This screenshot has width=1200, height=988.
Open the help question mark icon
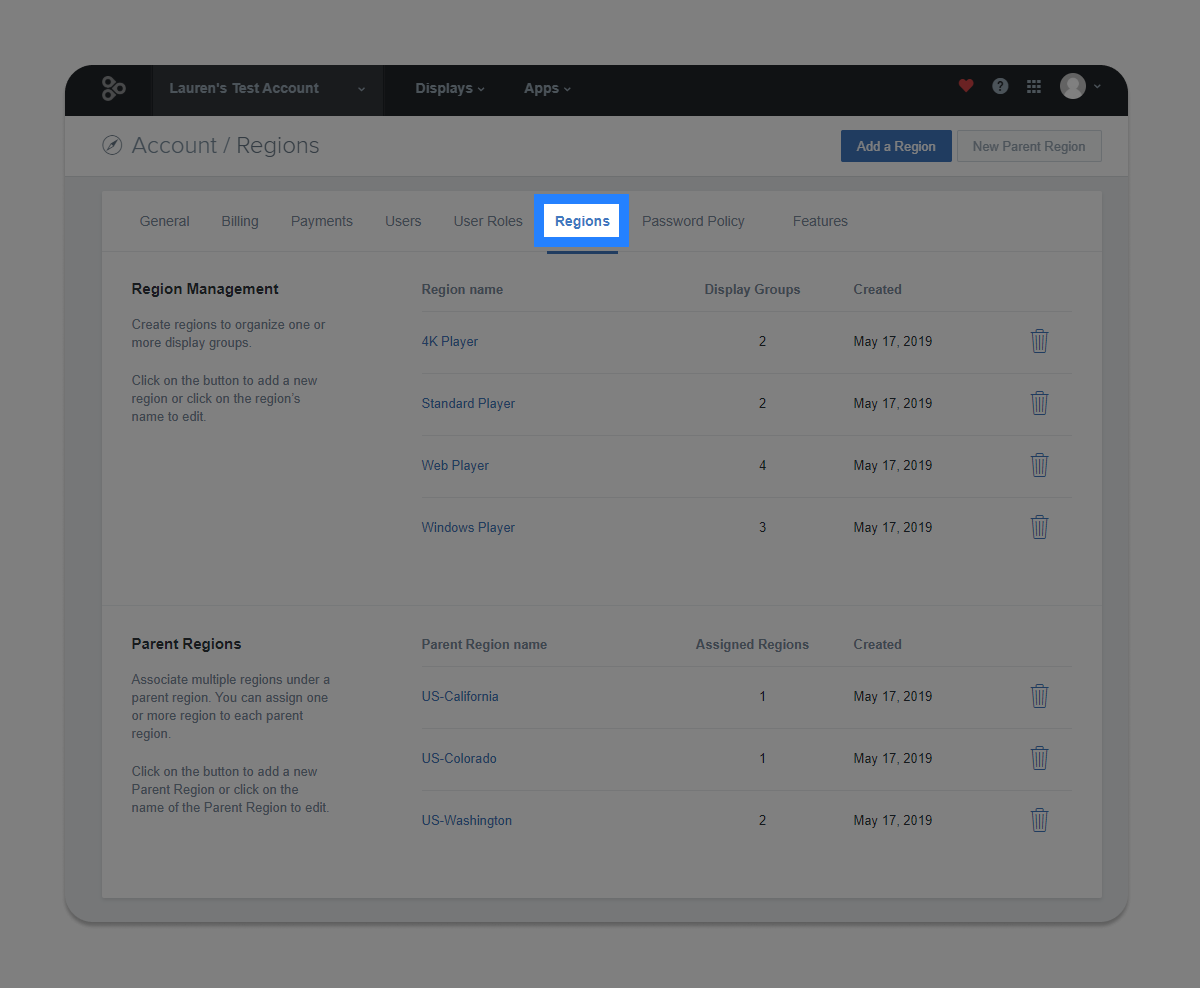click(1000, 86)
